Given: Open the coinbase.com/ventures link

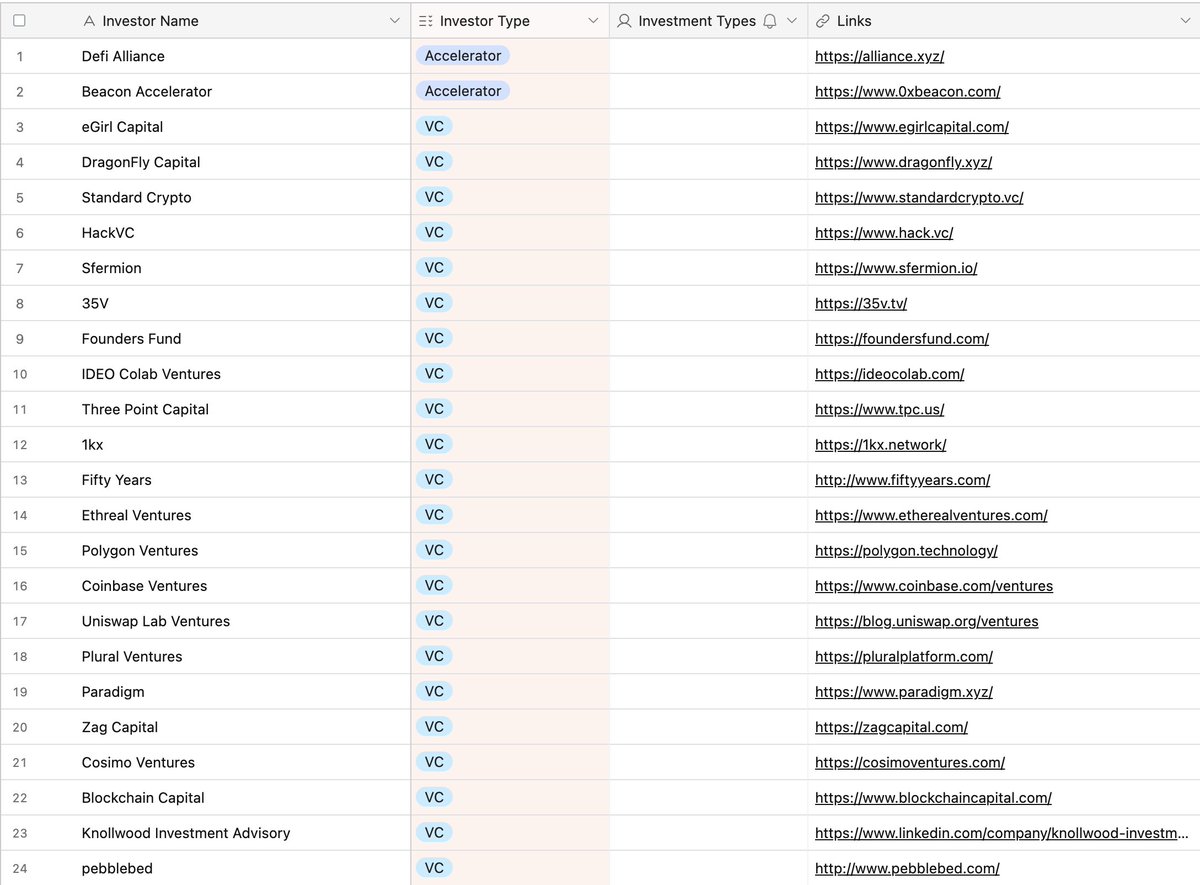Looking at the screenshot, I should click(x=934, y=586).
